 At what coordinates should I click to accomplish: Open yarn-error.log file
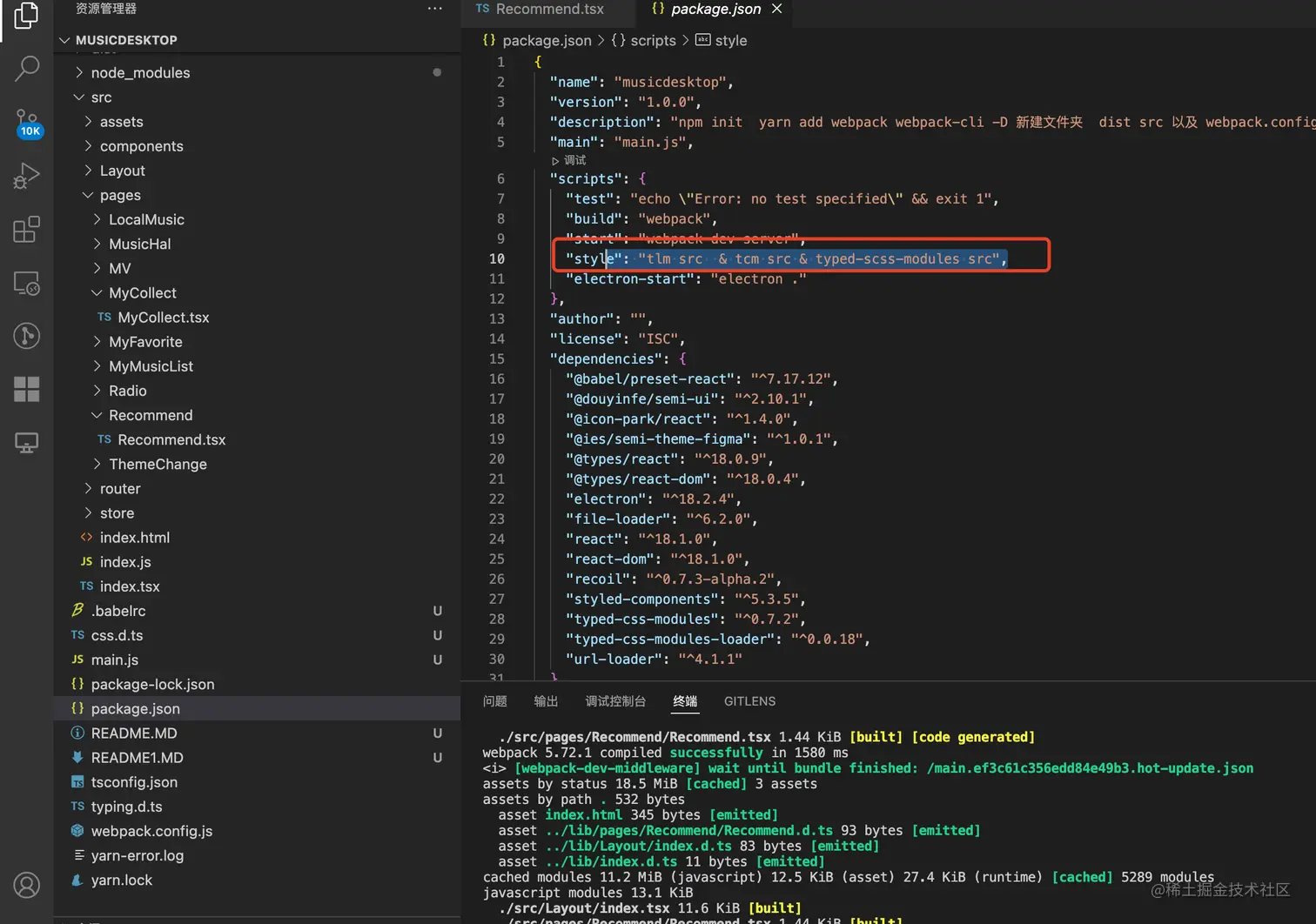coord(257,855)
